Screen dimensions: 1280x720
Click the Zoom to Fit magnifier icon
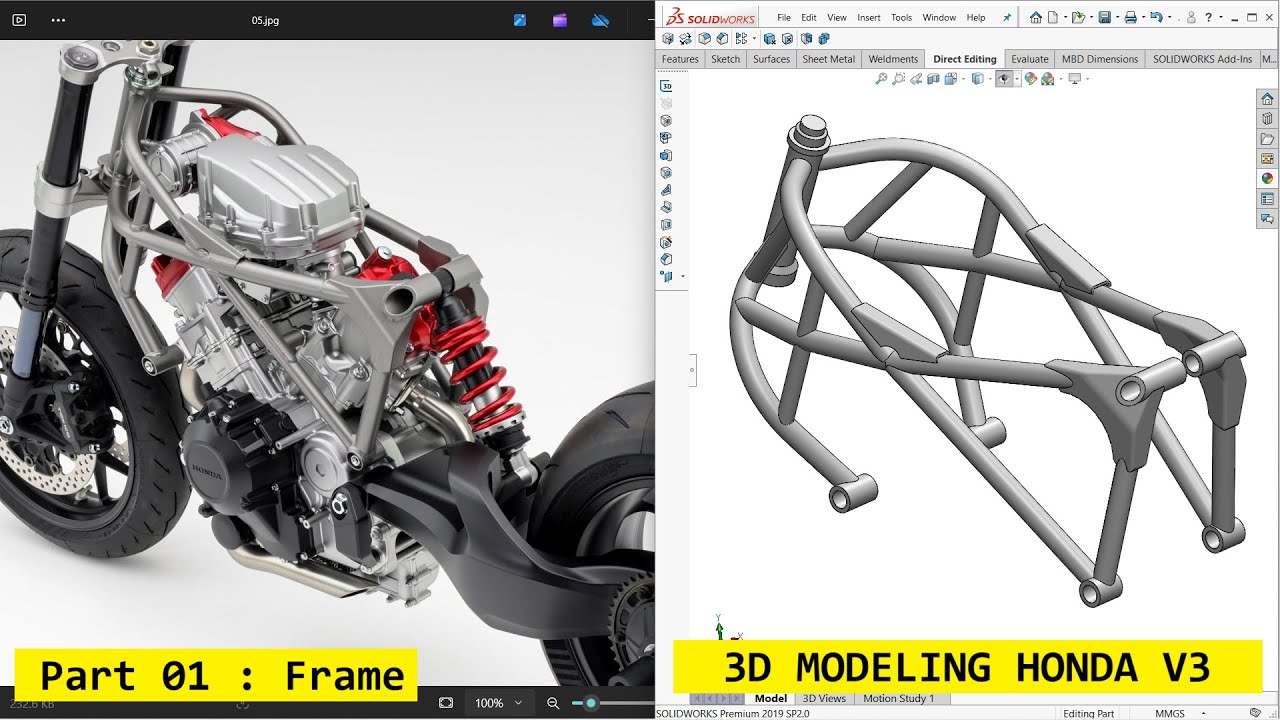[881, 79]
